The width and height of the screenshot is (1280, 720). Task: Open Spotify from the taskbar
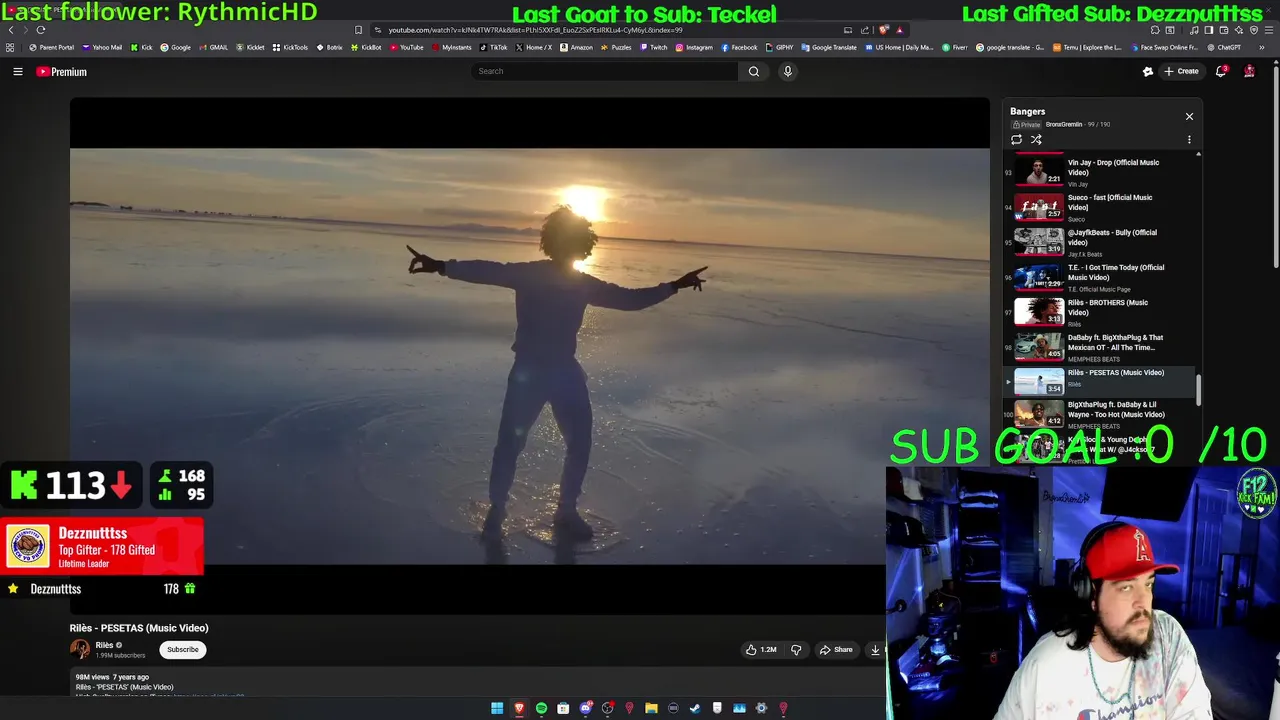[541, 708]
